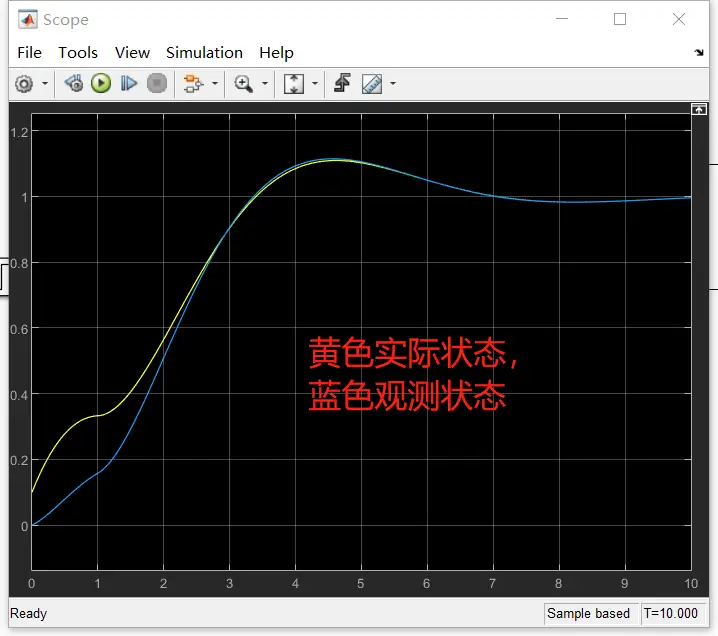Expand the Highlight block dropdown arrow
The width and height of the screenshot is (718, 636).
coord(215,84)
